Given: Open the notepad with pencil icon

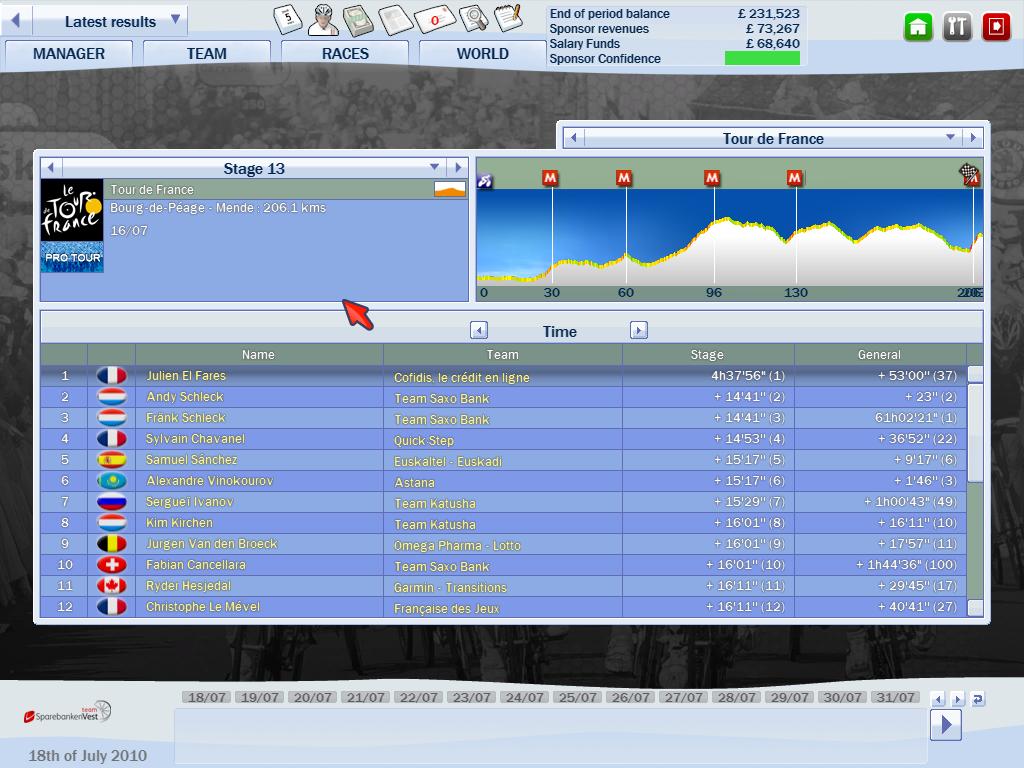Looking at the screenshot, I should (x=508, y=18).
